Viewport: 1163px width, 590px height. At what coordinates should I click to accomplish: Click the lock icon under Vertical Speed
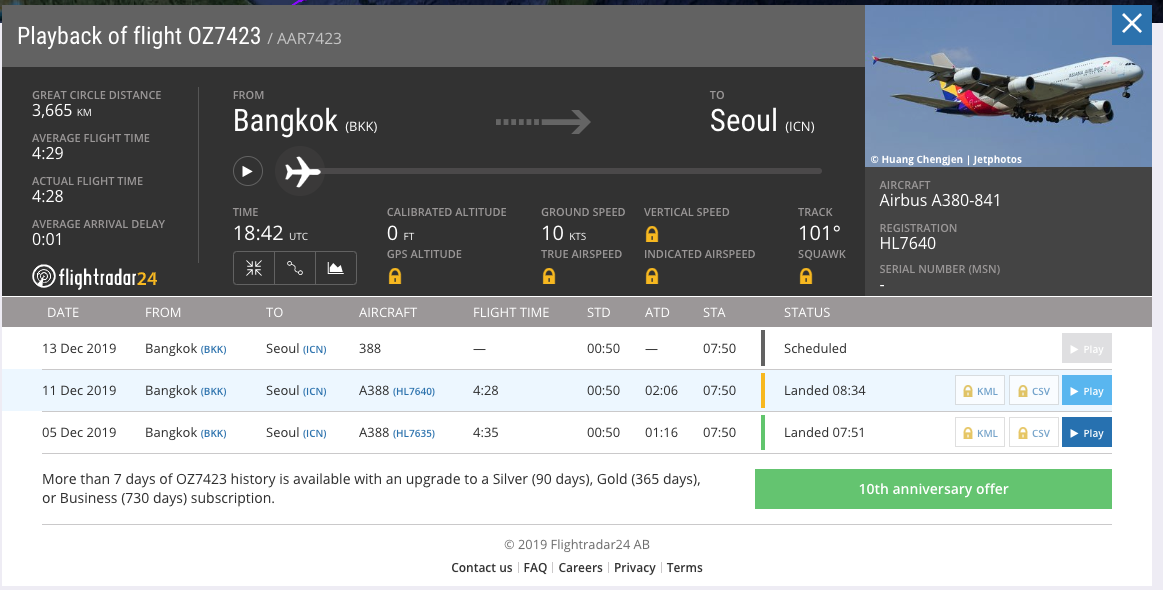point(652,235)
